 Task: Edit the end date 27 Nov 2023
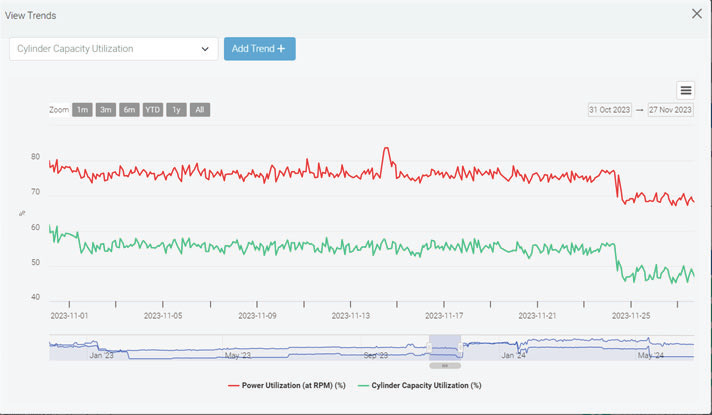(x=670, y=110)
